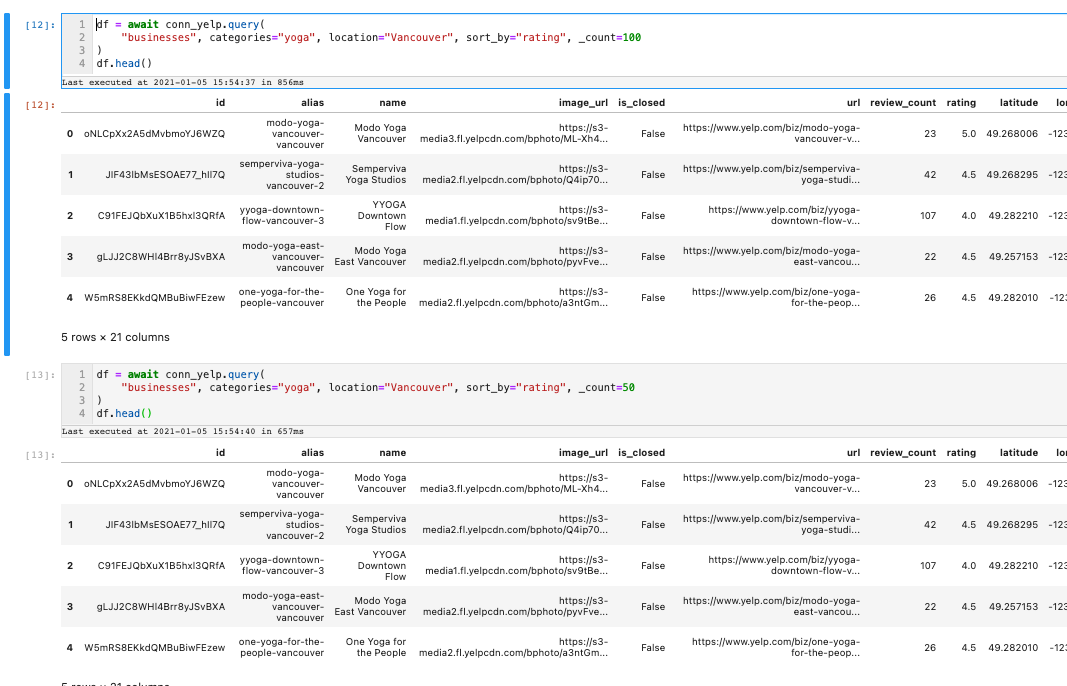Click the modo-yoga-vancouver yelp URL in first table
The height and width of the screenshot is (686, 1067).
click(x=771, y=133)
